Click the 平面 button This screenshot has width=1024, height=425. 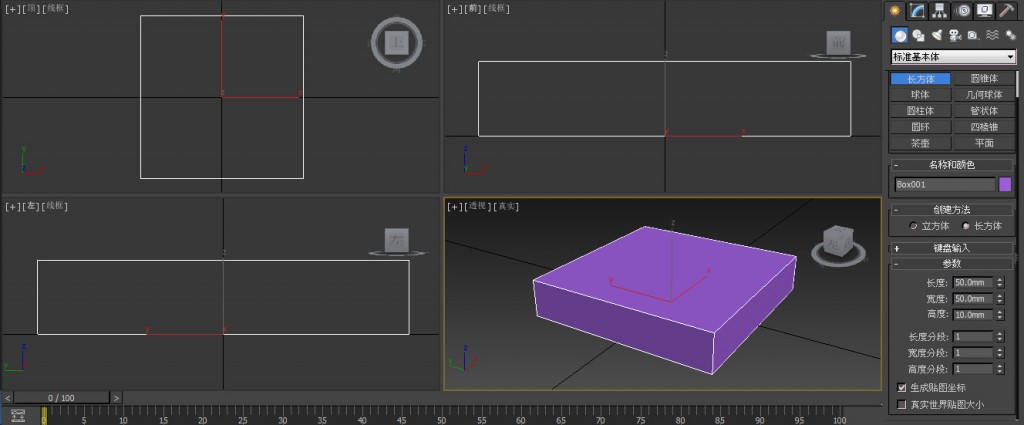[984, 143]
